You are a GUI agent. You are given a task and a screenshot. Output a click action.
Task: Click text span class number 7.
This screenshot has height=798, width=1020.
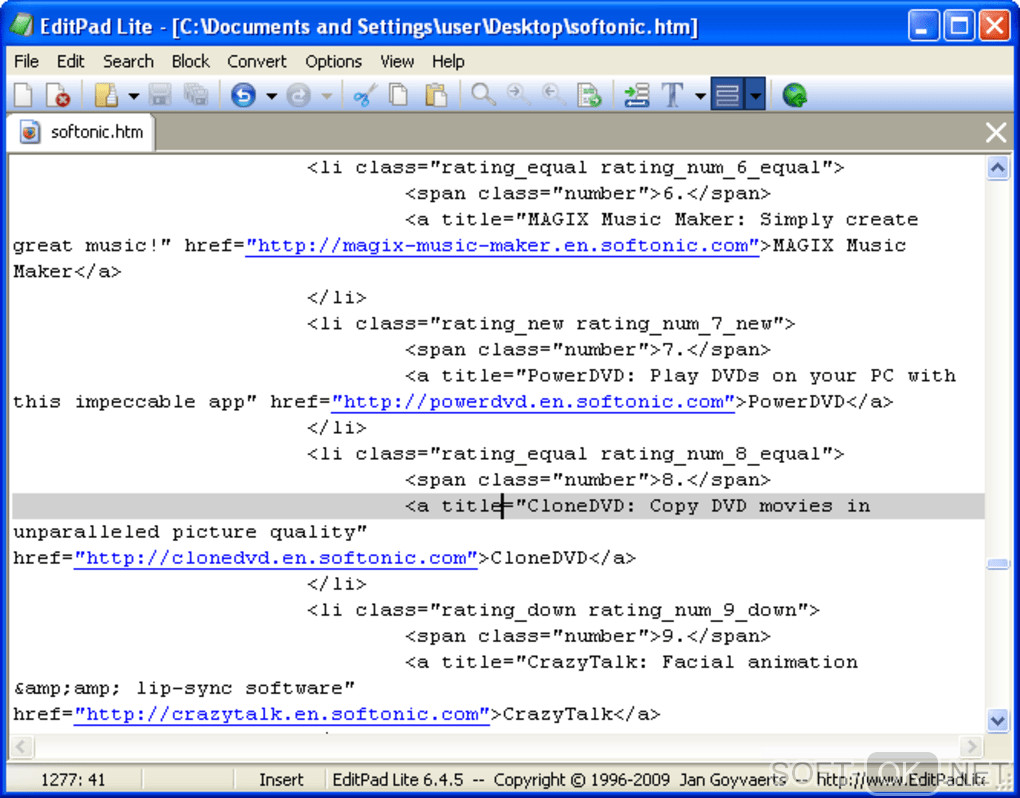pyautogui.click(x=588, y=350)
